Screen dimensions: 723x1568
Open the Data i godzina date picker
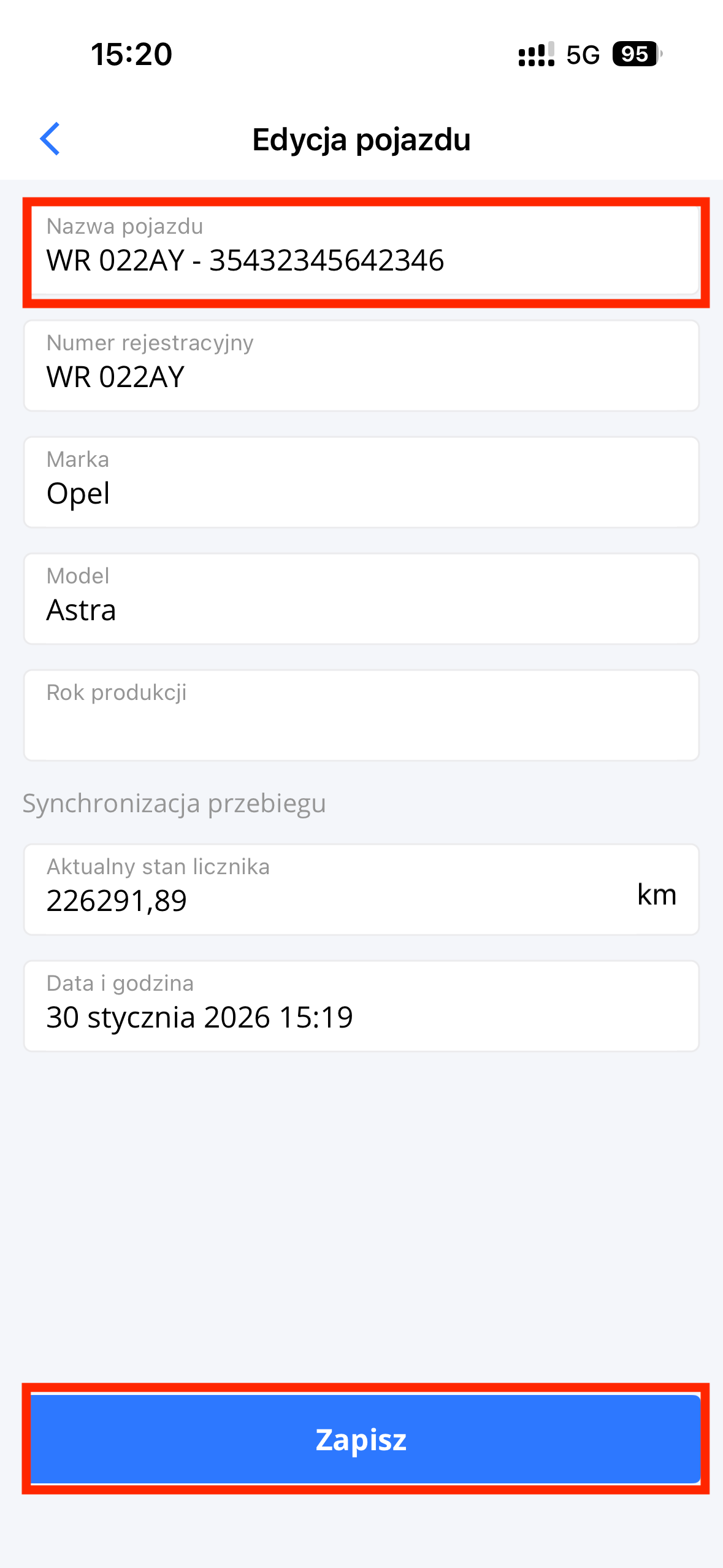point(361,1007)
